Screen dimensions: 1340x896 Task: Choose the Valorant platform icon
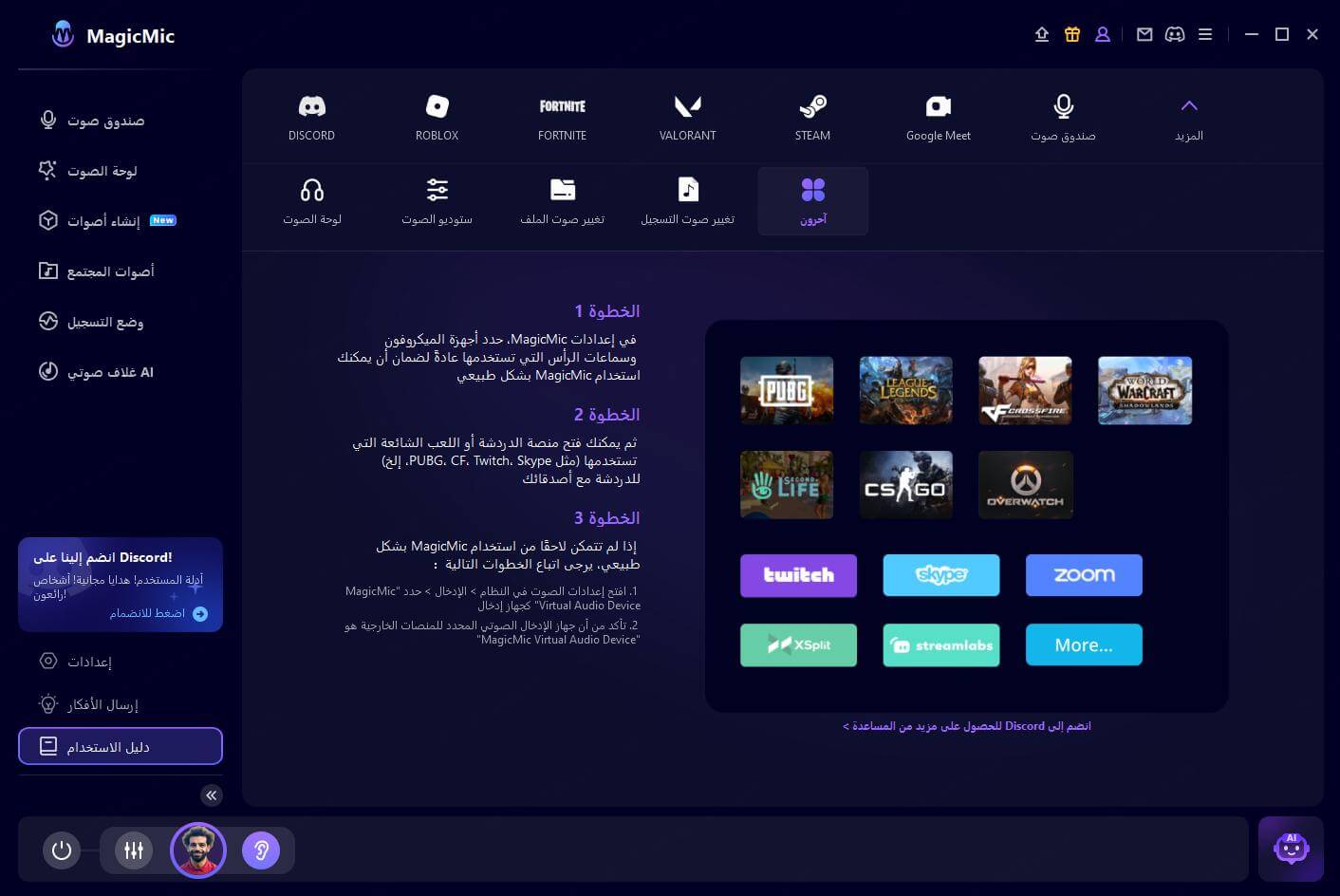coord(687,118)
